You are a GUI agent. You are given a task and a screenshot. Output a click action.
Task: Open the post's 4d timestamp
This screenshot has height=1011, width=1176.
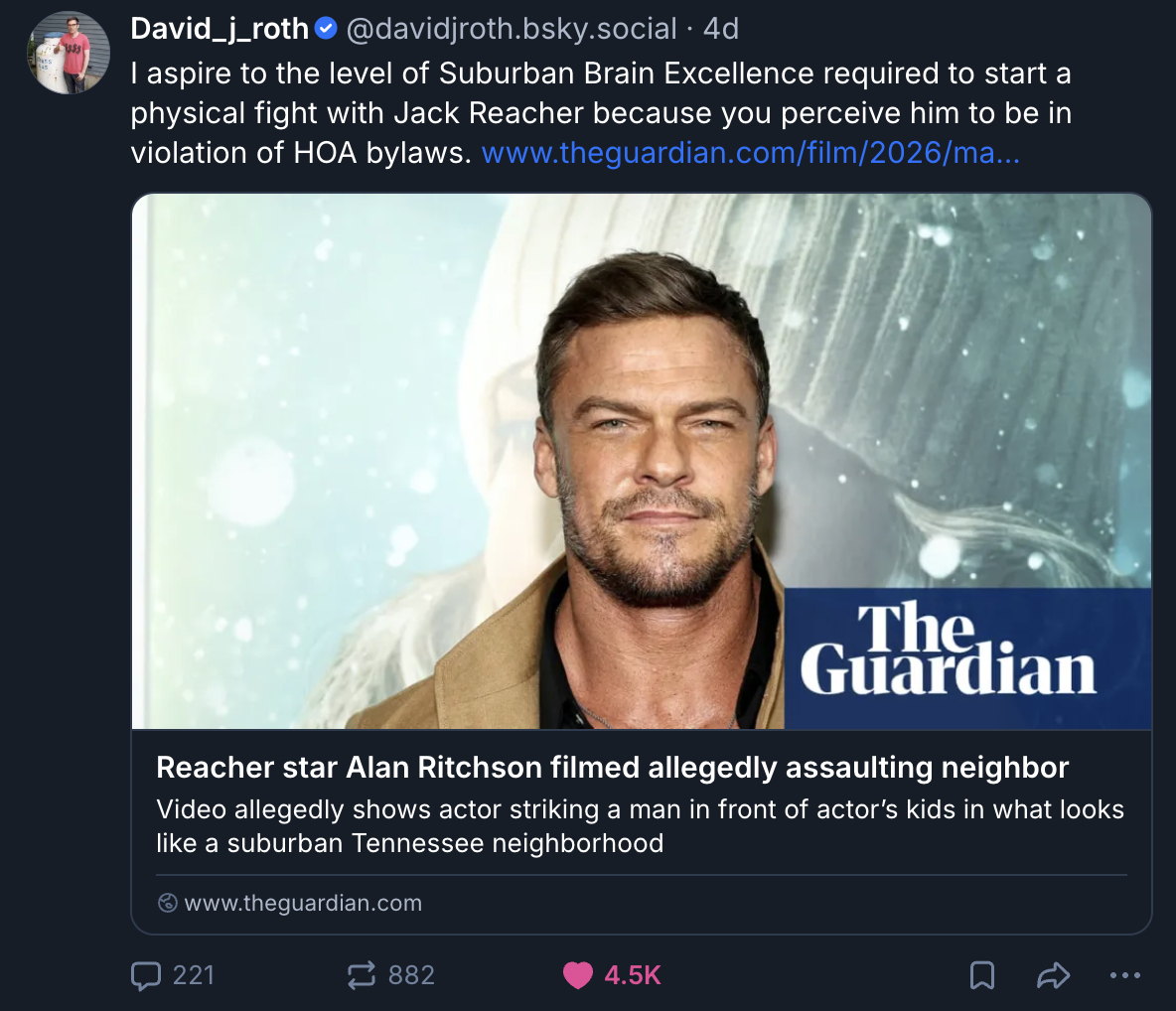[x=721, y=29]
